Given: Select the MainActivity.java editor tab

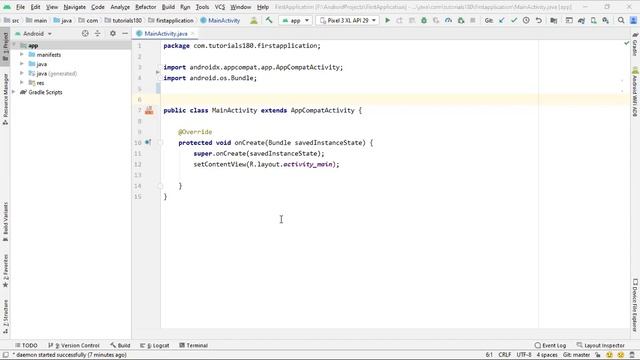Looking at the screenshot, I should (x=165, y=33).
